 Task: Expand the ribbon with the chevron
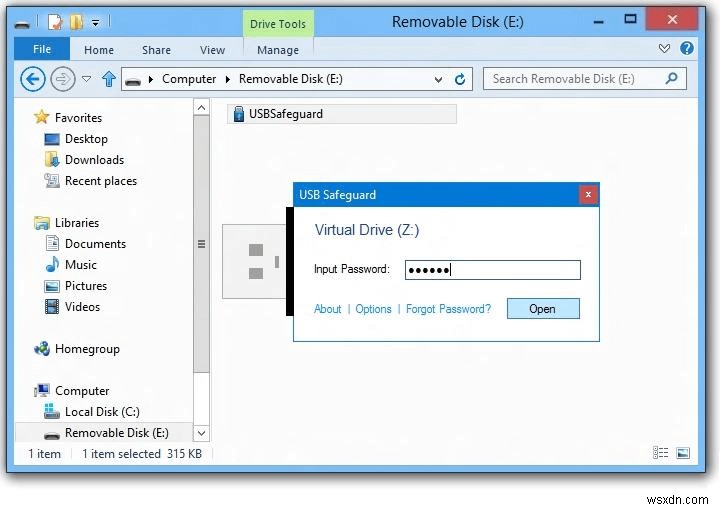click(664, 48)
